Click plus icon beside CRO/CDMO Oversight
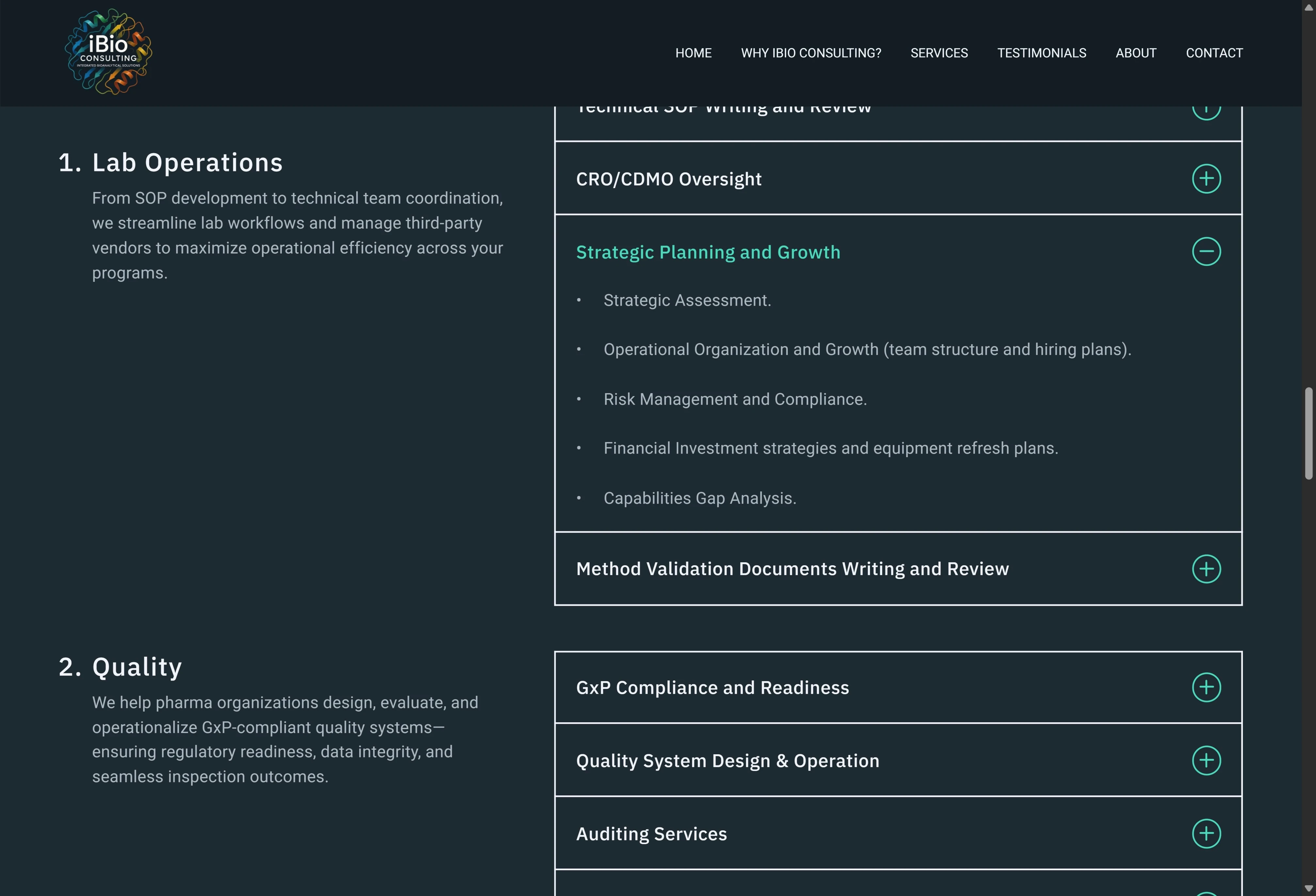This screenshot has height=896, width=1316. [x=1206, y=179]
